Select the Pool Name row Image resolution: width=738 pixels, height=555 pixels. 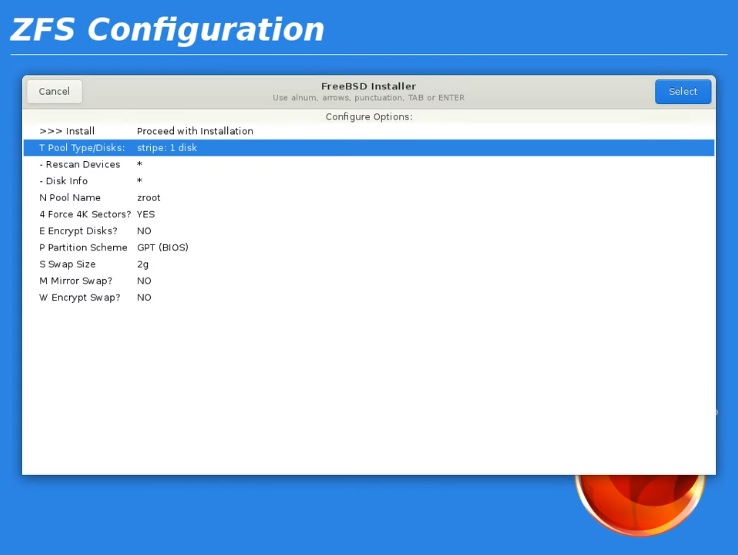click(70, 198)
